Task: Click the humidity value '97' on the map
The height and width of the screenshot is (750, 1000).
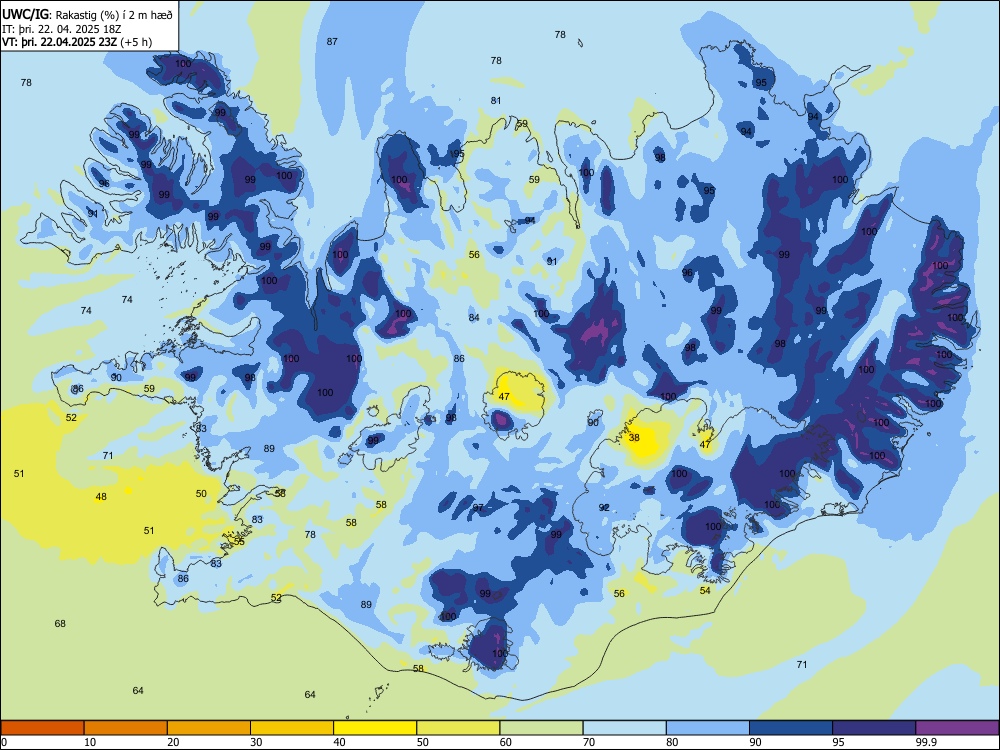Action: tap(478, 508)
